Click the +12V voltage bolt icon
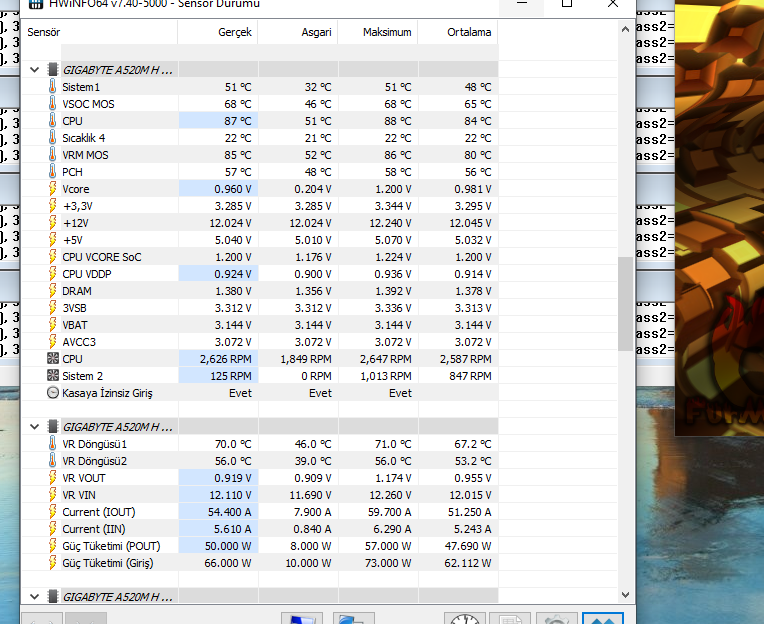 coord(53,223)
